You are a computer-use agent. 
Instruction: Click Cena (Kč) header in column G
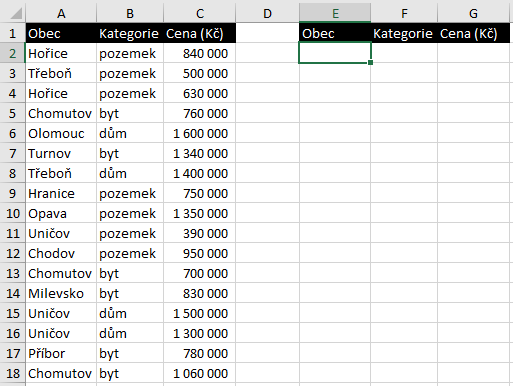pyautogui.click(x=473, y=33)
